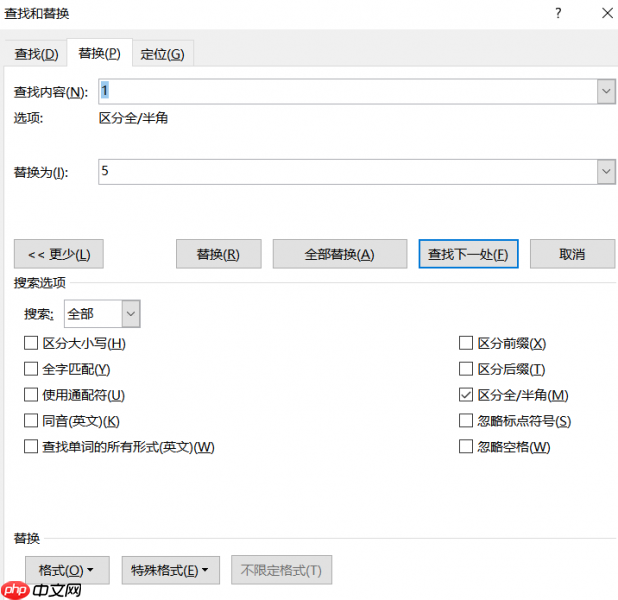The height and width of the screenshot is (600, 618).
Task: Click the 查找内容 input field
Action: pyautogui.click(x=348, y=91)
